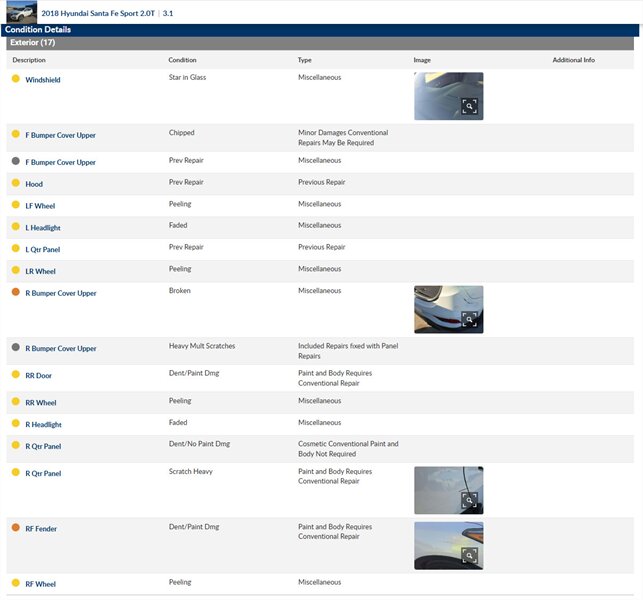Click the Condition column header

(x=182, y=60)
